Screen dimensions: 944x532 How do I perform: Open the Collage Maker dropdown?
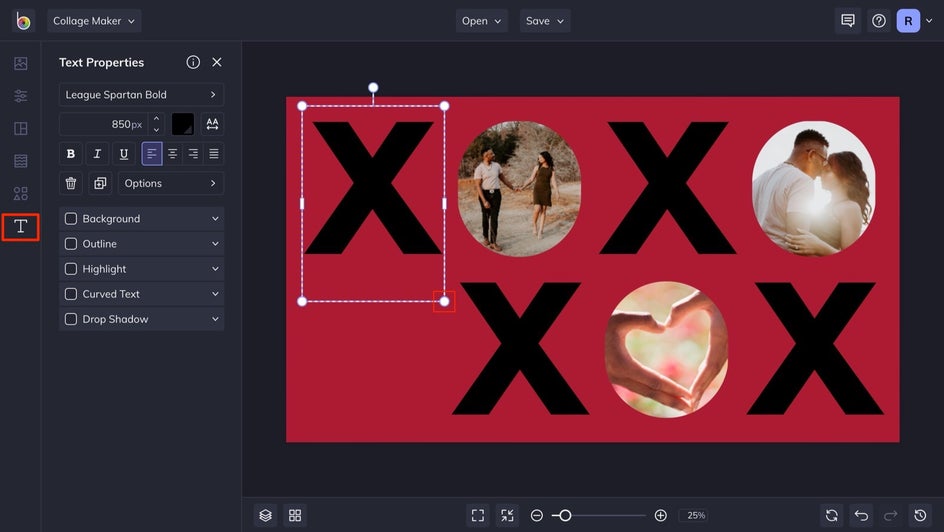[x=94, y=21]
